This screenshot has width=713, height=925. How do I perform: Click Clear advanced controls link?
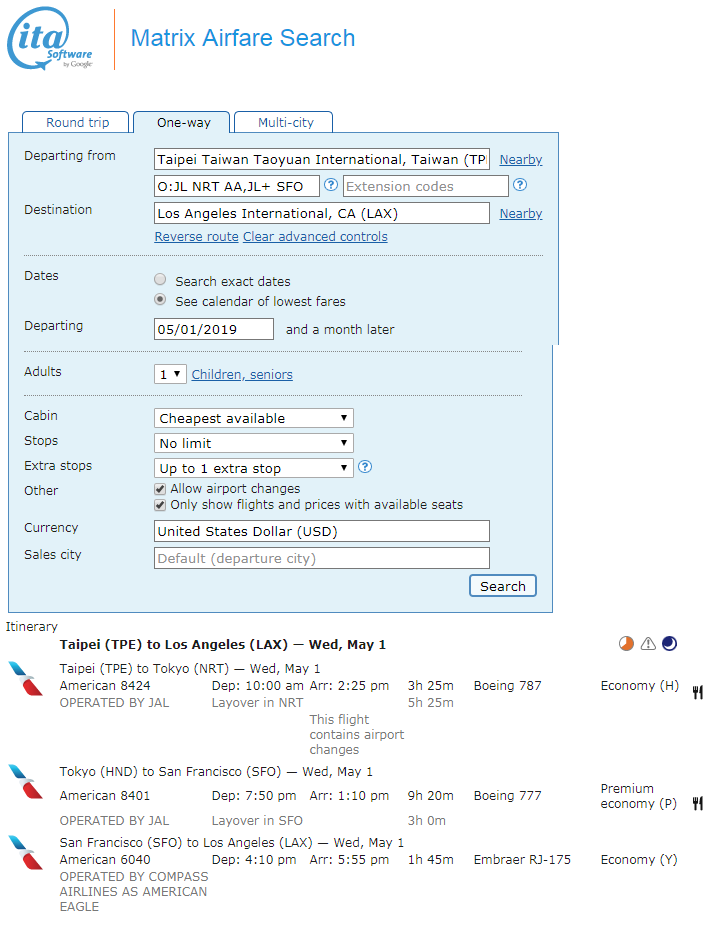(x=316, y=237)
